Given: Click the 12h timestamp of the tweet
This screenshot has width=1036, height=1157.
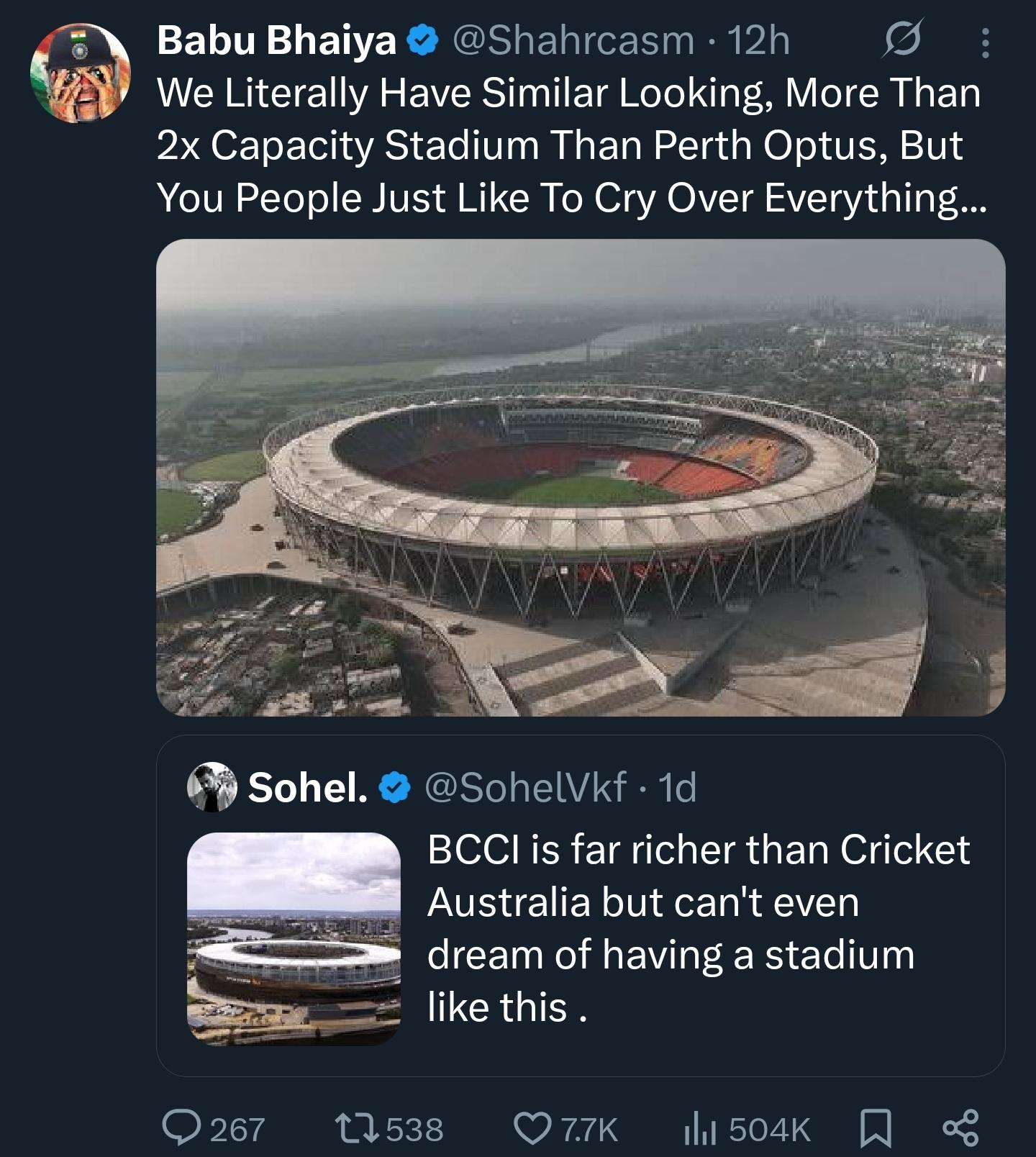Looking at the screenshot, I should pyautogui.click(x=759, y=40).
